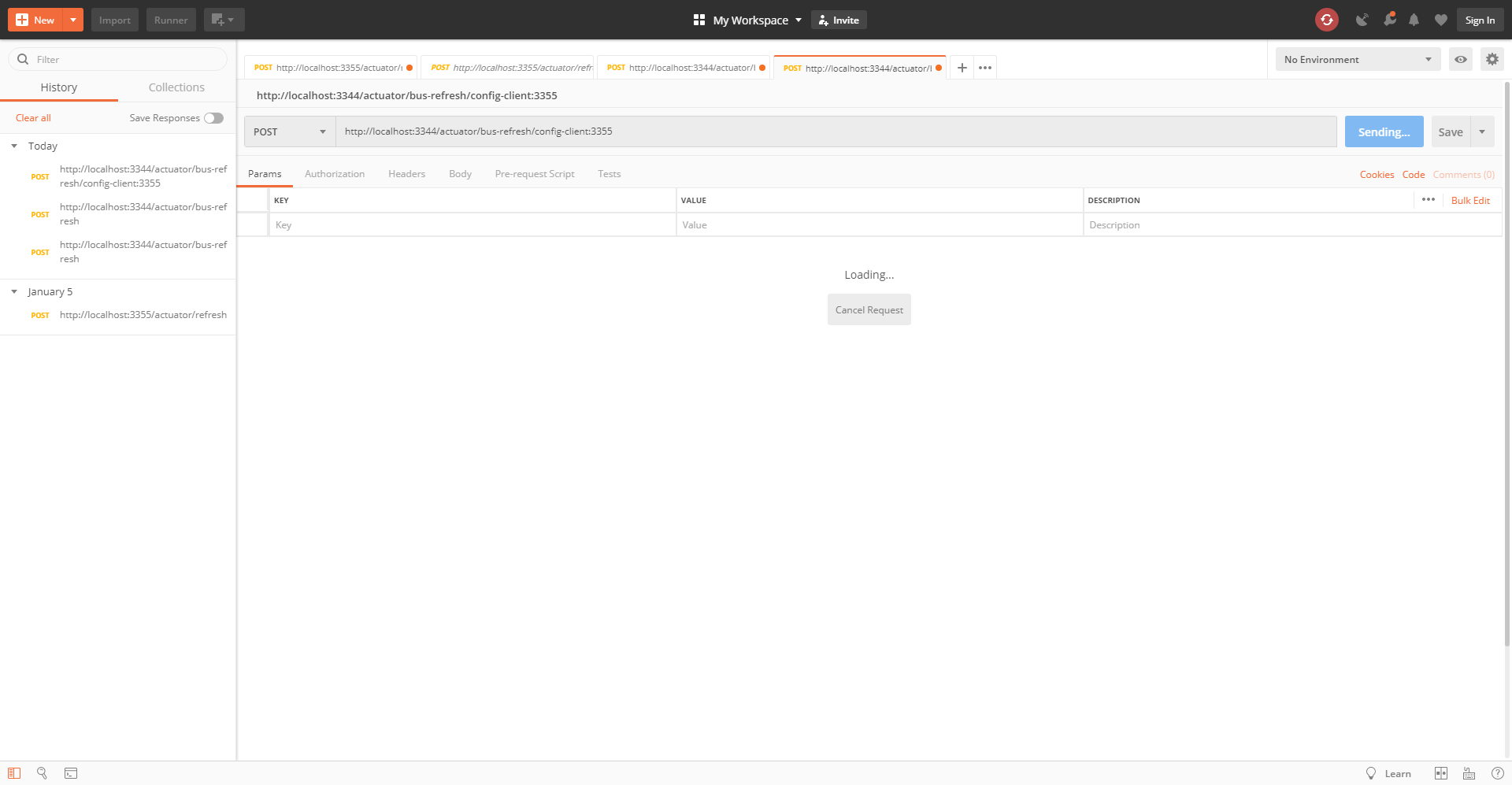Click the search magnifier in the Filter box
1512x785 pixels.
pos(23,59)
